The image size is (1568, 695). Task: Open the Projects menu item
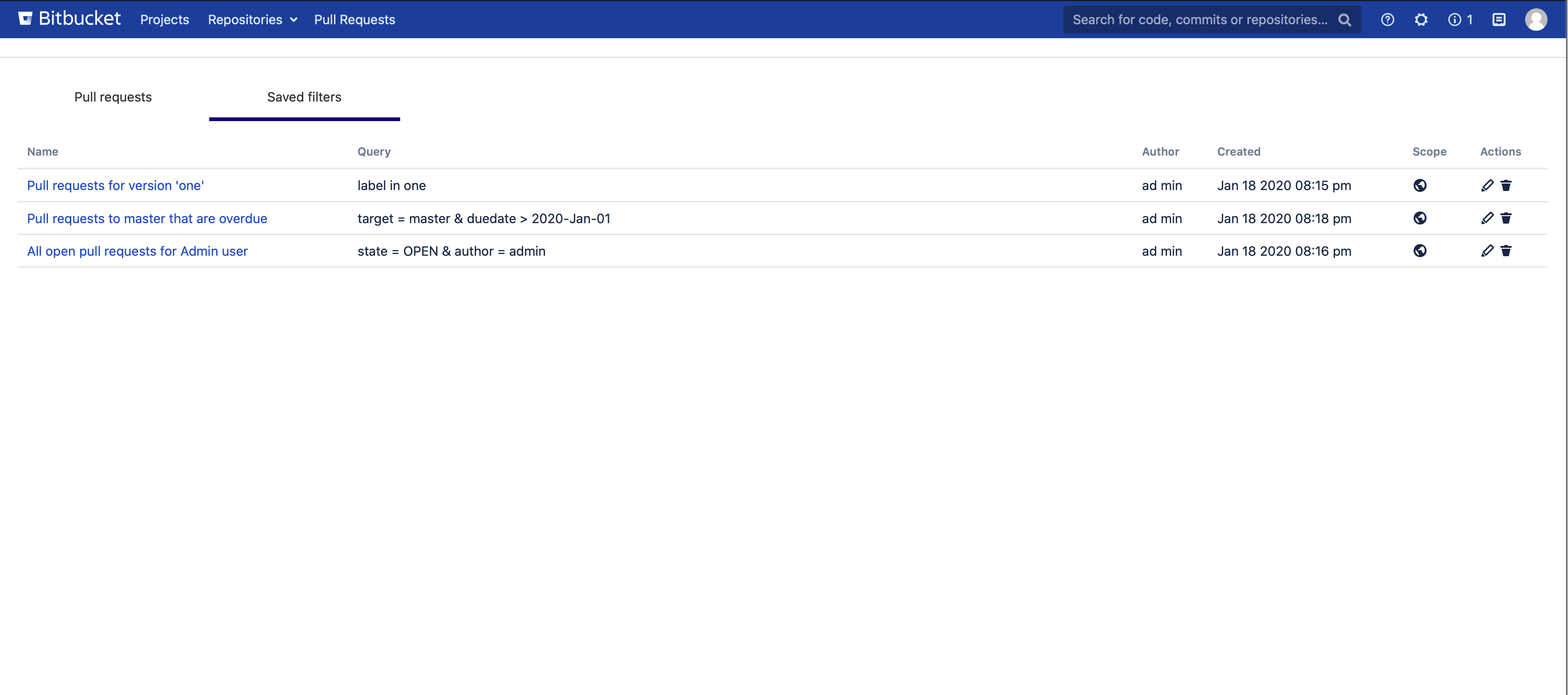164,20
